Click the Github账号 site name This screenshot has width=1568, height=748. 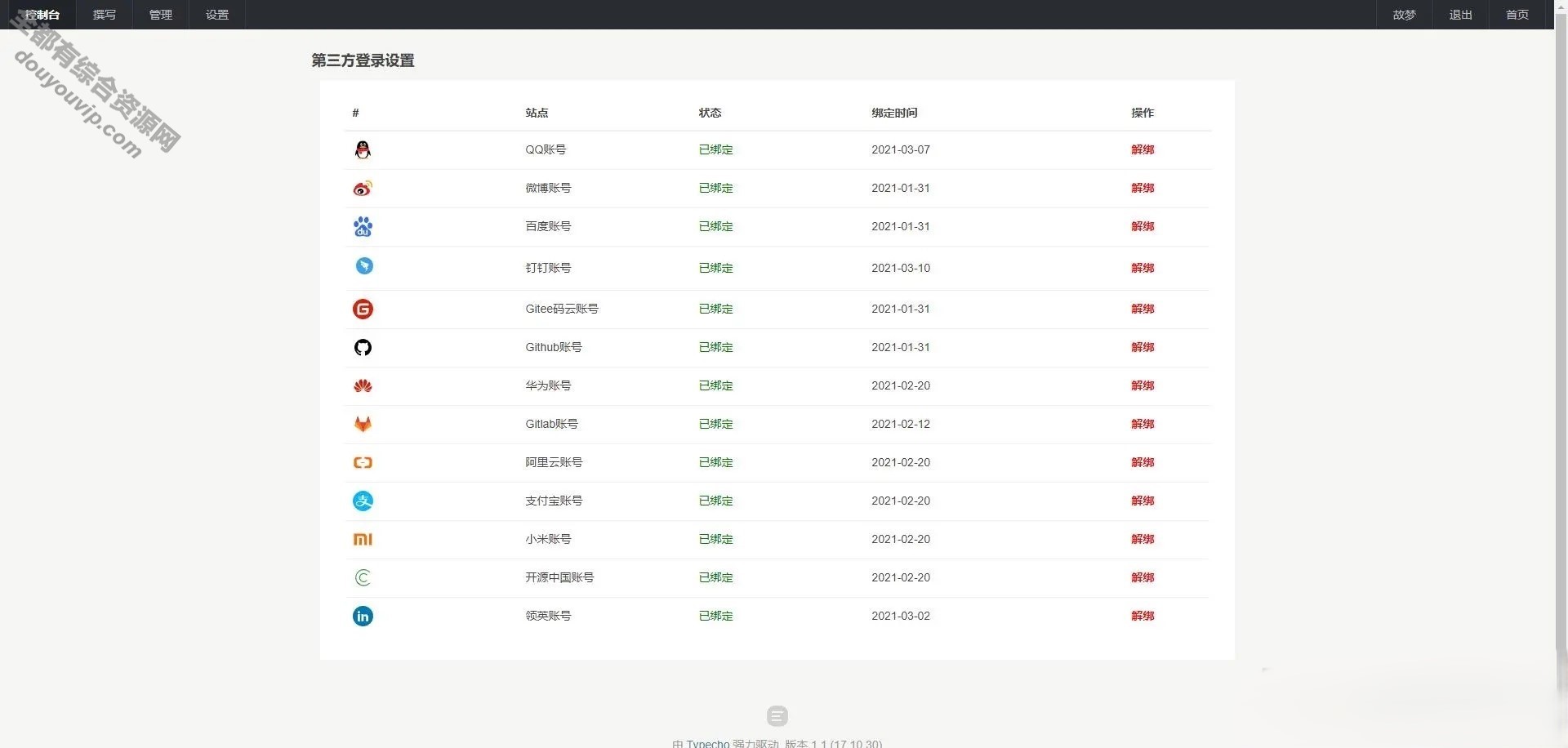click(554, 347)
